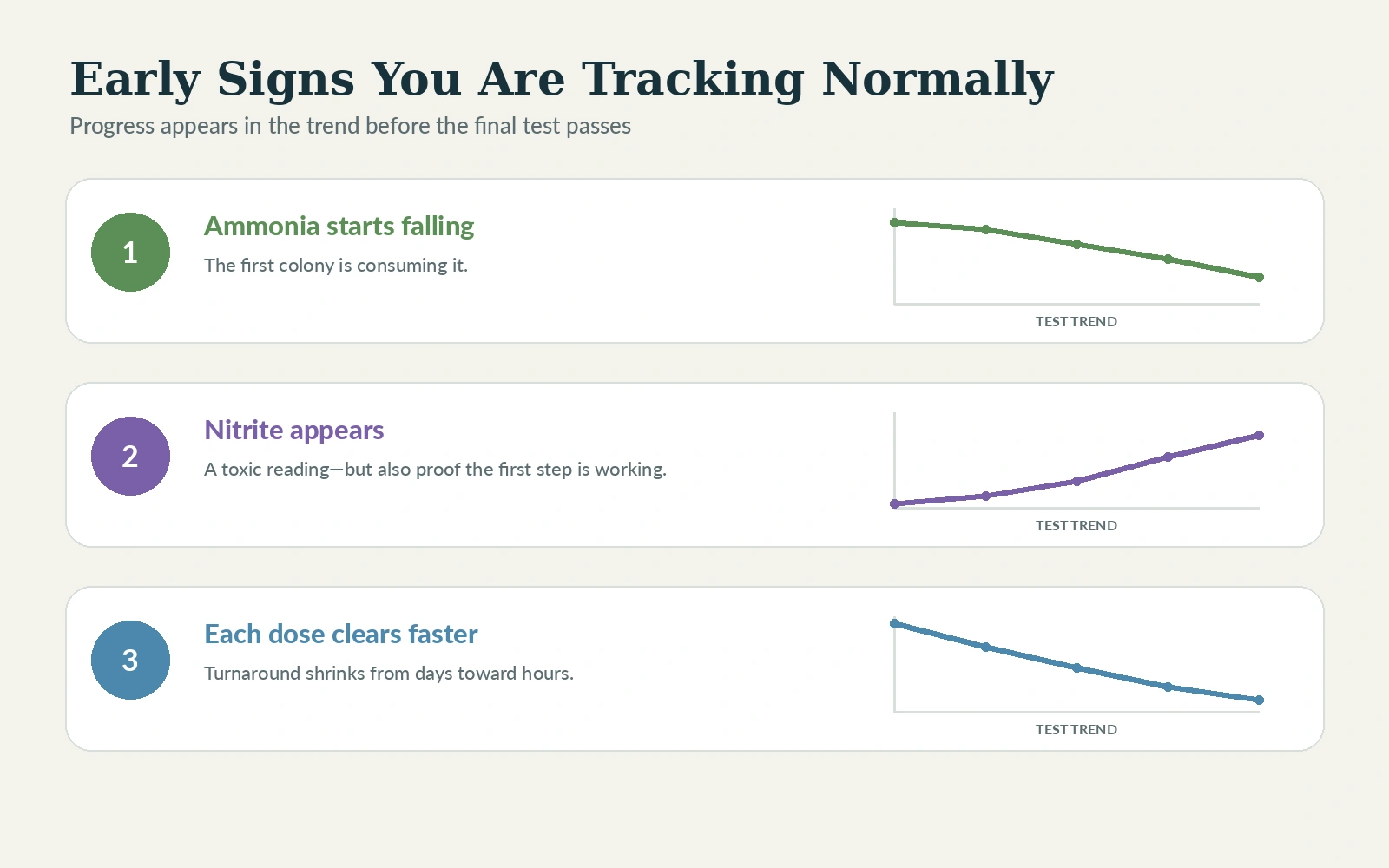Click the Early Signs You Are Tracking Normally title

pos(562,80)
